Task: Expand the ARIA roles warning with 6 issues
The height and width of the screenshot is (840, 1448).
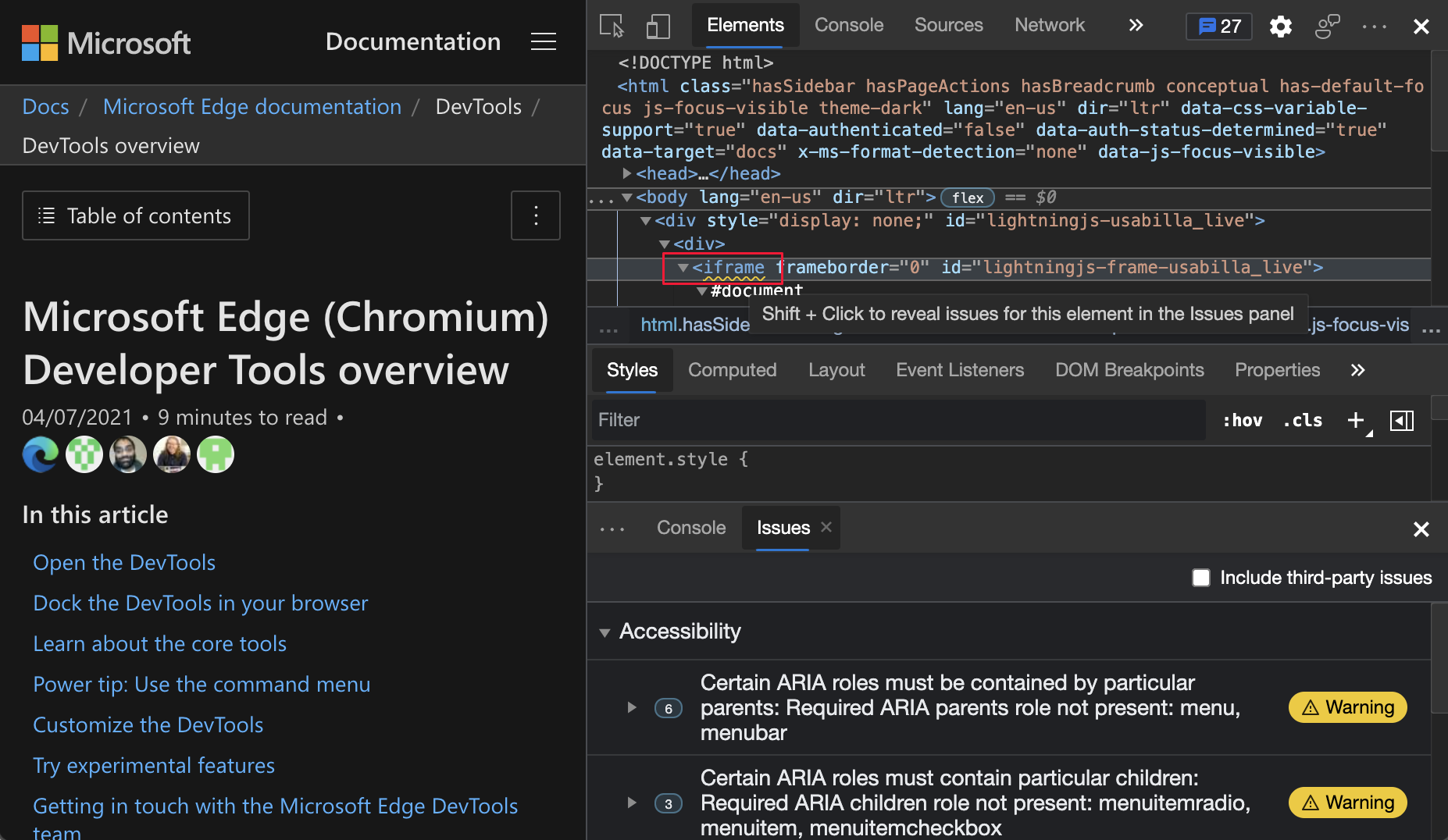Action: pyautogui.click(x=631, y=708)
